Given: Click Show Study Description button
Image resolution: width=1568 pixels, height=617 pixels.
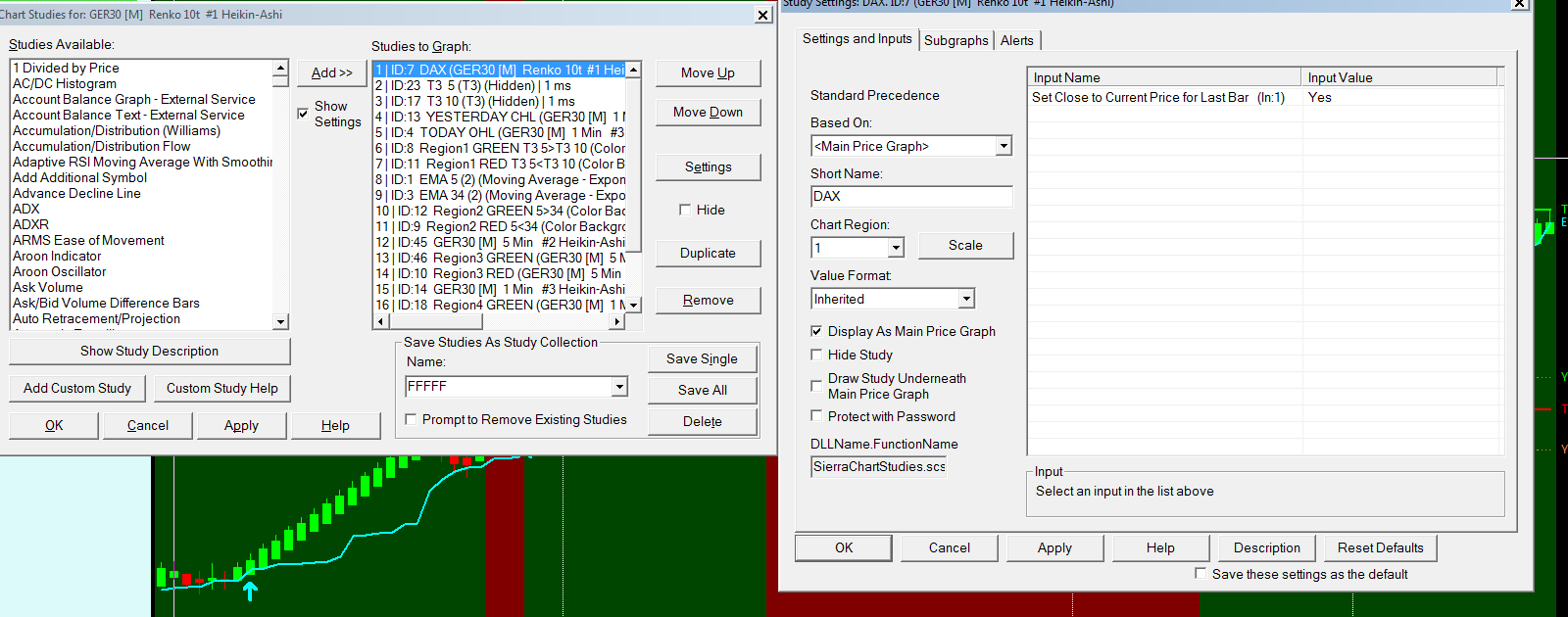Looking at the screenshot, I should point(150,351).
